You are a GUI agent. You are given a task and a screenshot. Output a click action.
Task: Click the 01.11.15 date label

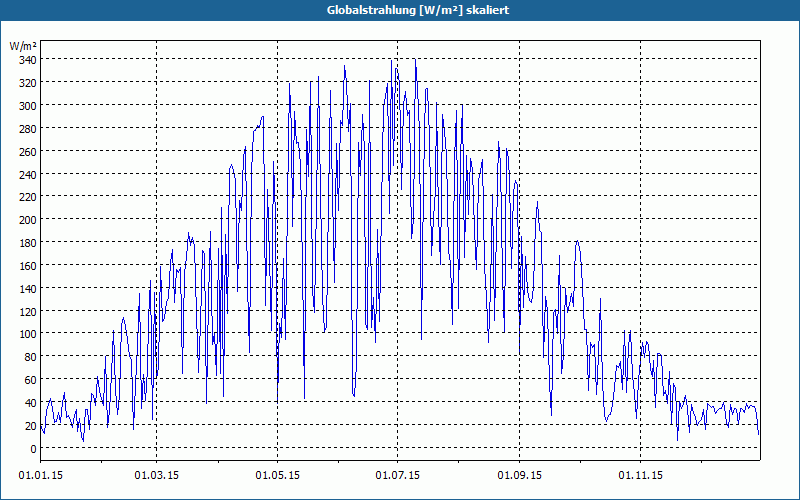[640, 476]
